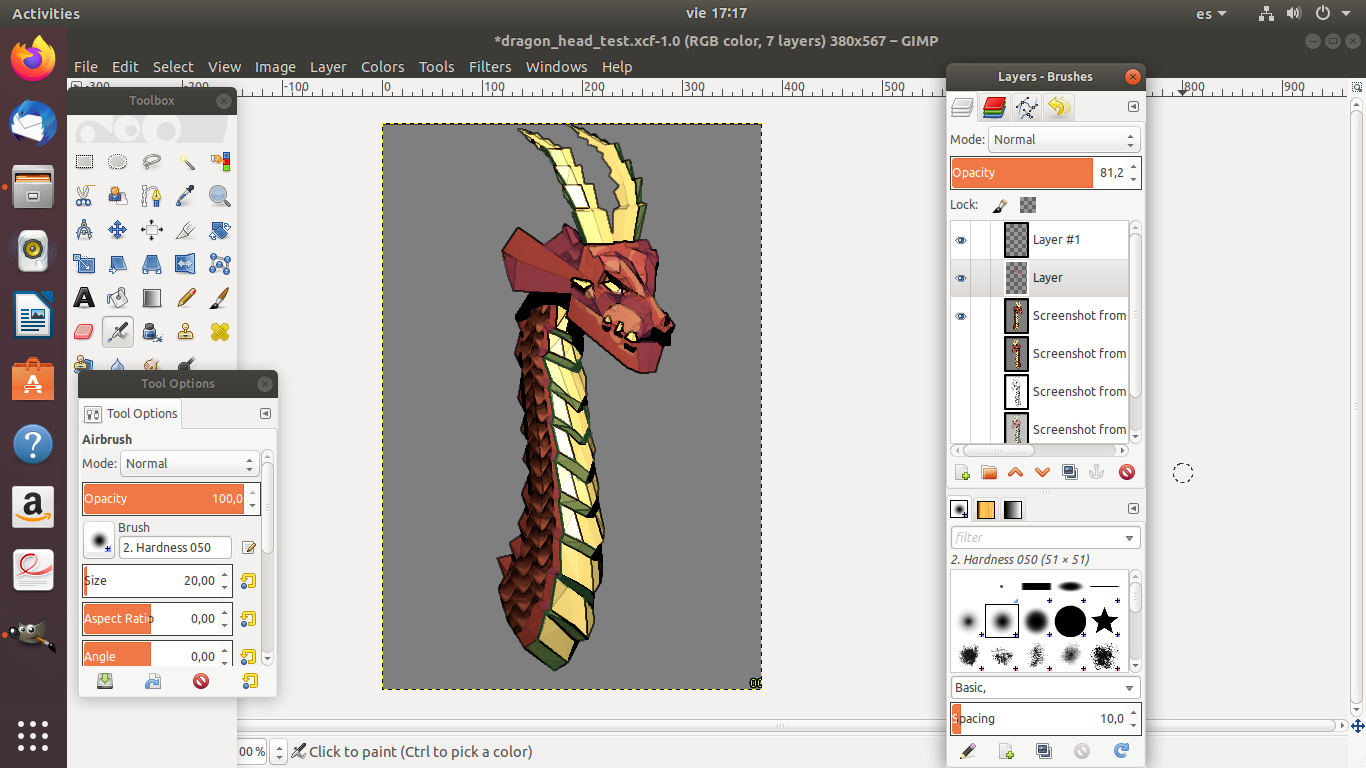This screenshot has height=768, width=1366.
Task: Select the Zoom magnifier tool
Action: coord(220,195)
